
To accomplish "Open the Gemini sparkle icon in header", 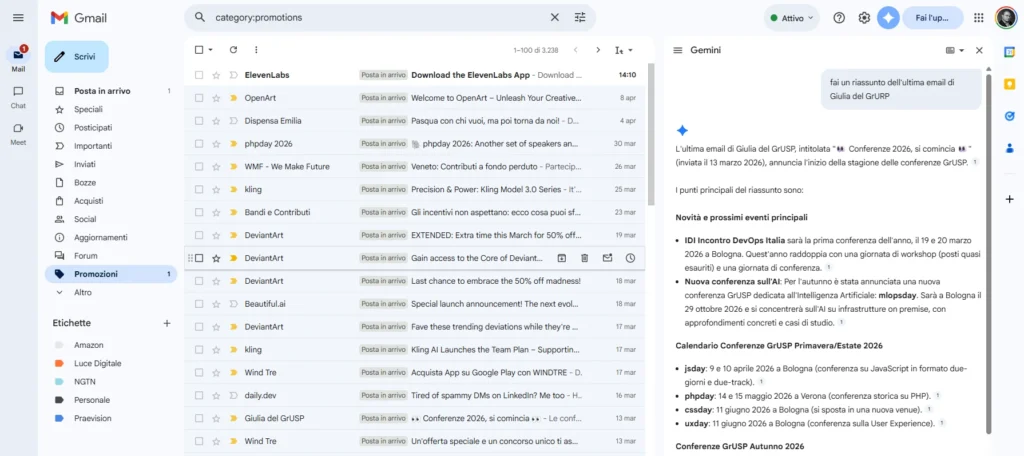I will pyautogui.click(x=888, y=18).
